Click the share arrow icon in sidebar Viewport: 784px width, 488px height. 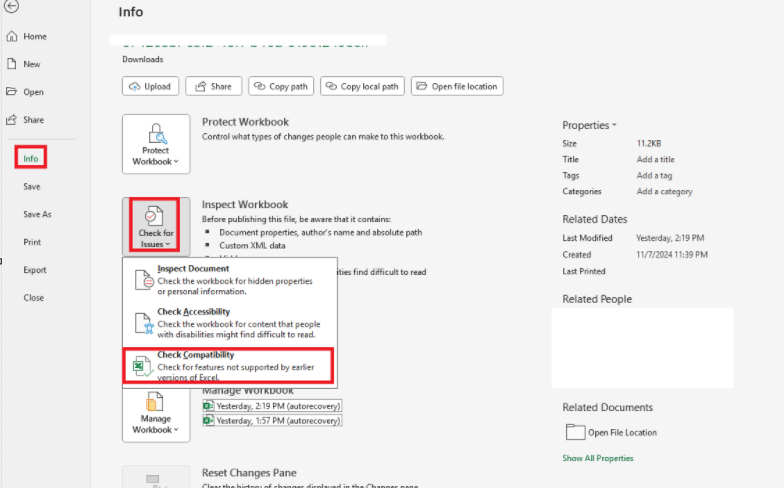point(12,120)
